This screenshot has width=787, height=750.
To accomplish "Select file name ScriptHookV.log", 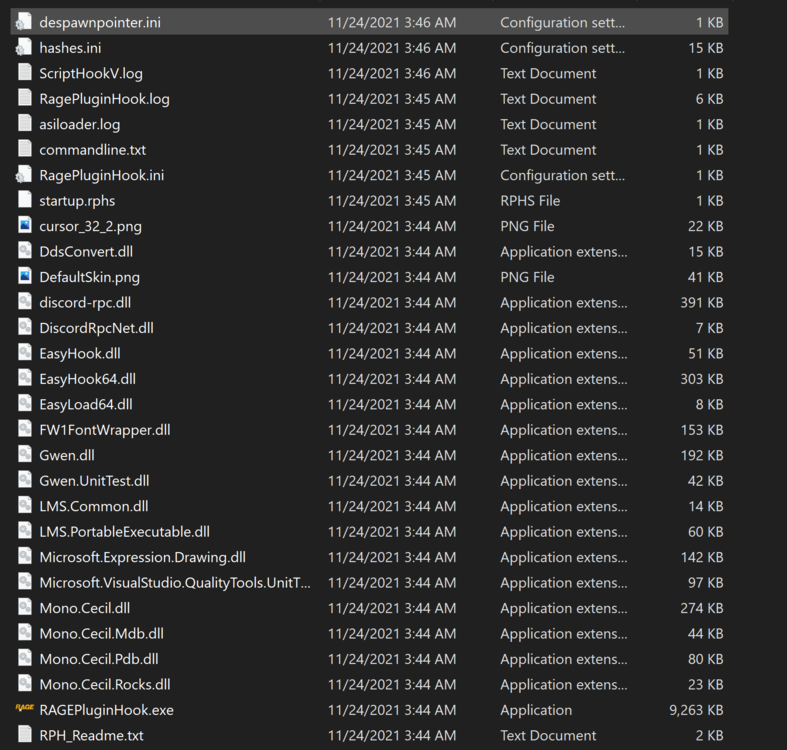I will [91, 74].
